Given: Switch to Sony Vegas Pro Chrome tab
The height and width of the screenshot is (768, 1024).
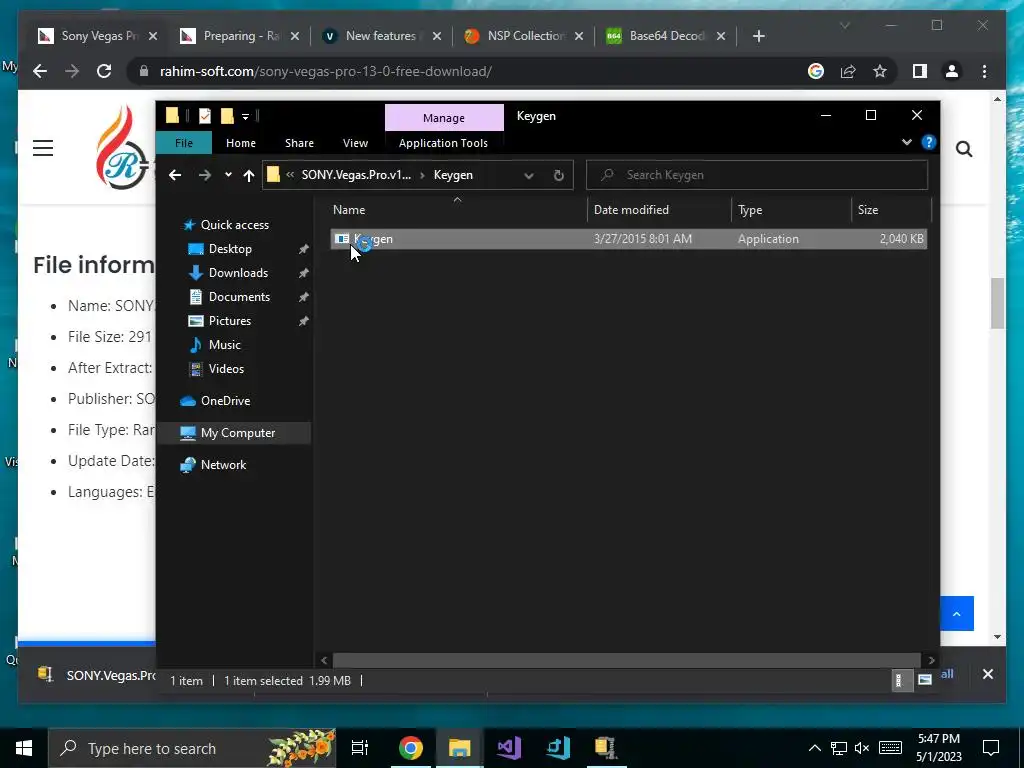Looking at the screenshot, I should (x=98, y=36).
